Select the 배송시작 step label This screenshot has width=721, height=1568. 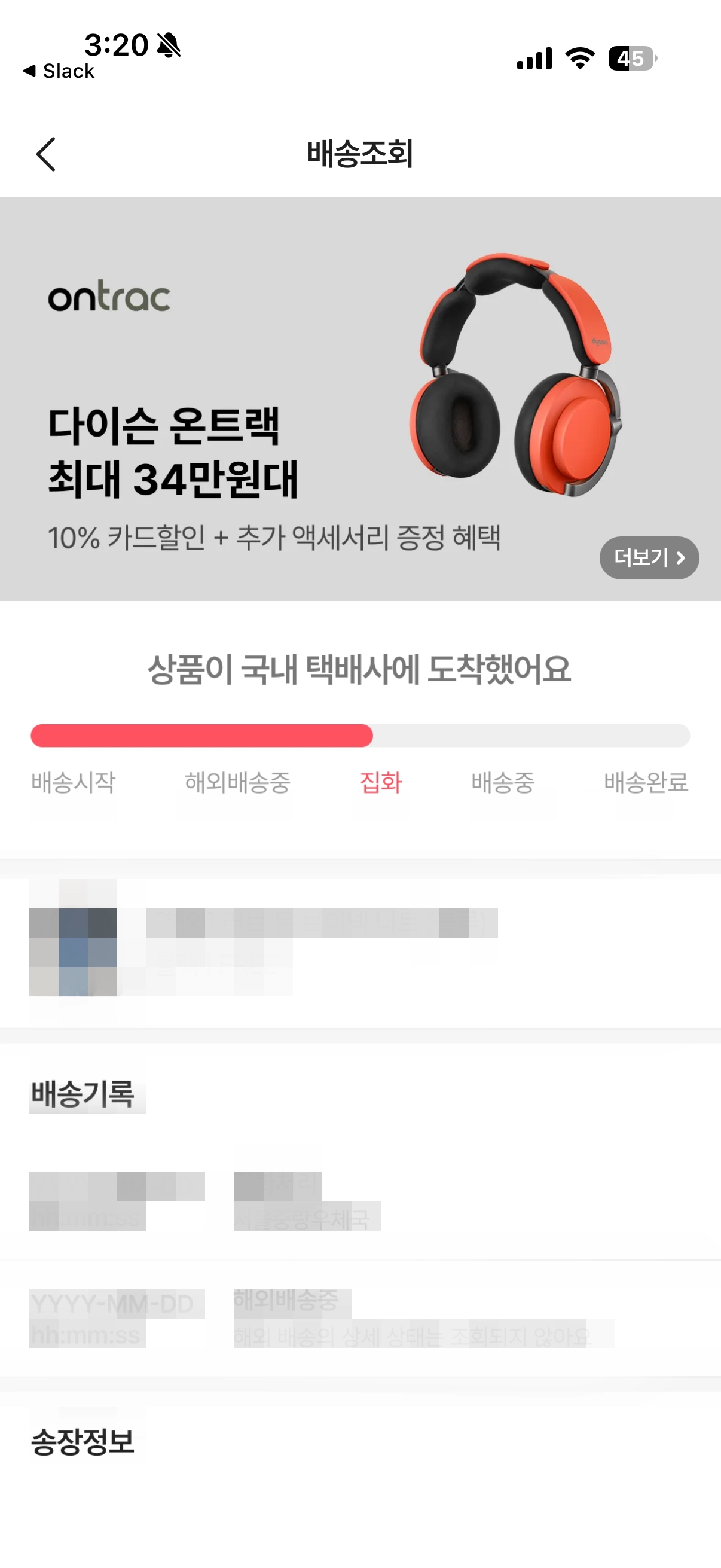pos(73,782)
